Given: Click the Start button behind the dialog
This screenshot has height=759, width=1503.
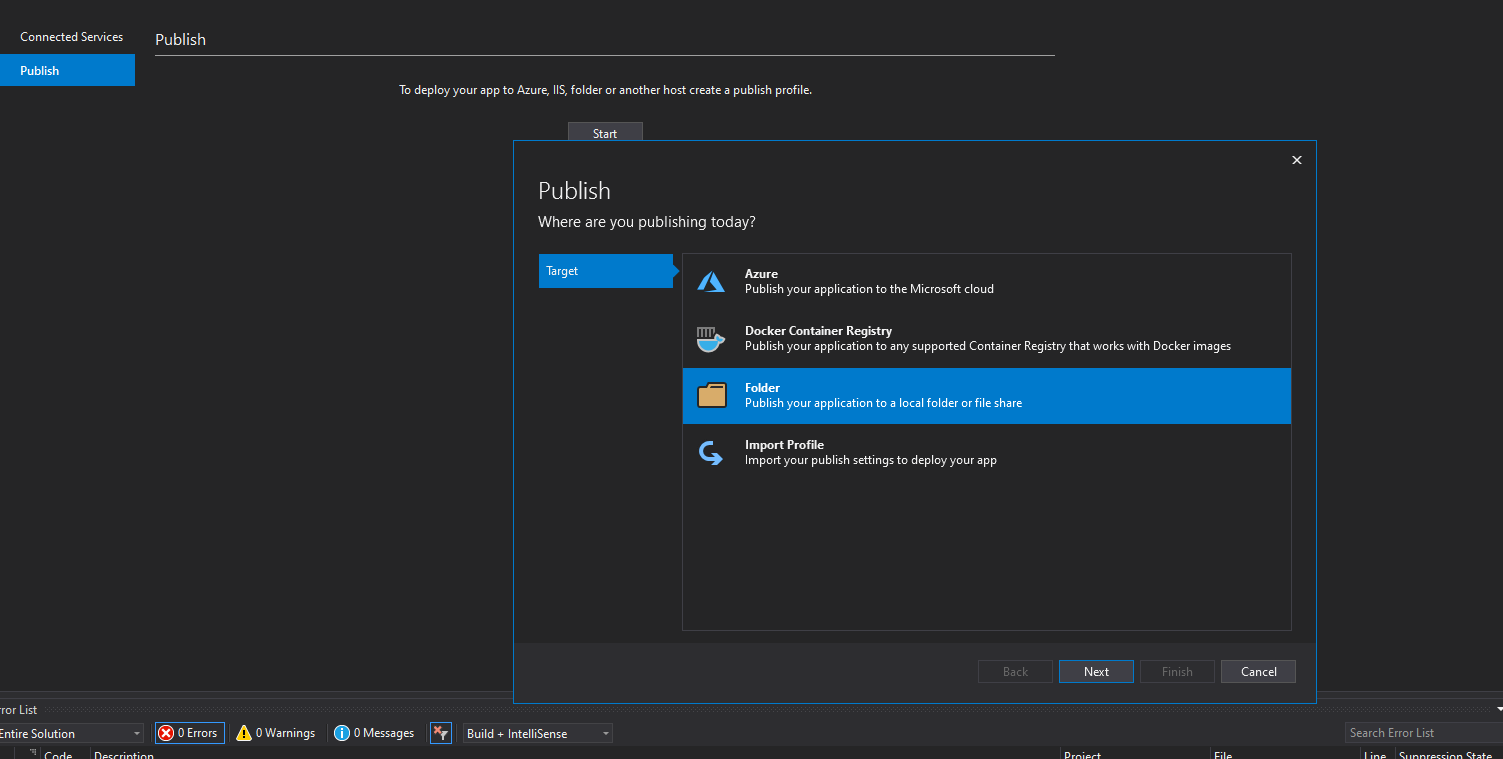Looking at the screenshot, I should [605, 132].
